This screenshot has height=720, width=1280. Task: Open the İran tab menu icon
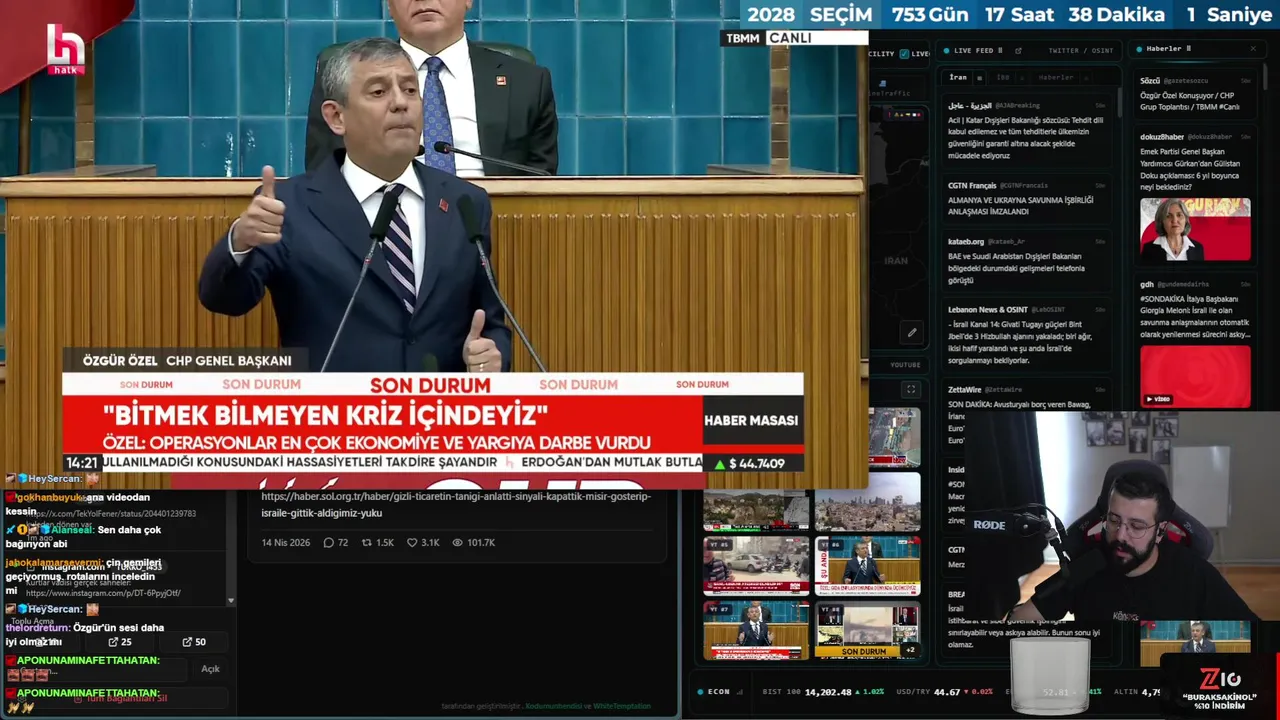coord(979,77)
